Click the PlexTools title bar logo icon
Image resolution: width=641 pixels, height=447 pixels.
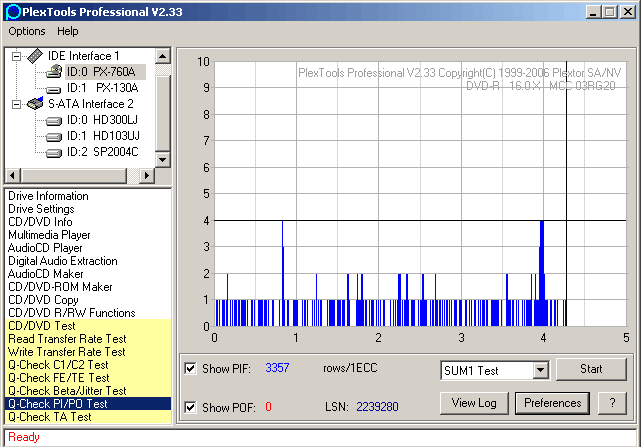(x=12, y=11)
